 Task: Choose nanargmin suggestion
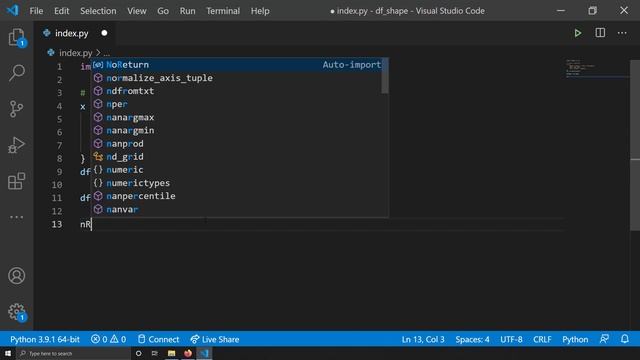(237, 130)
